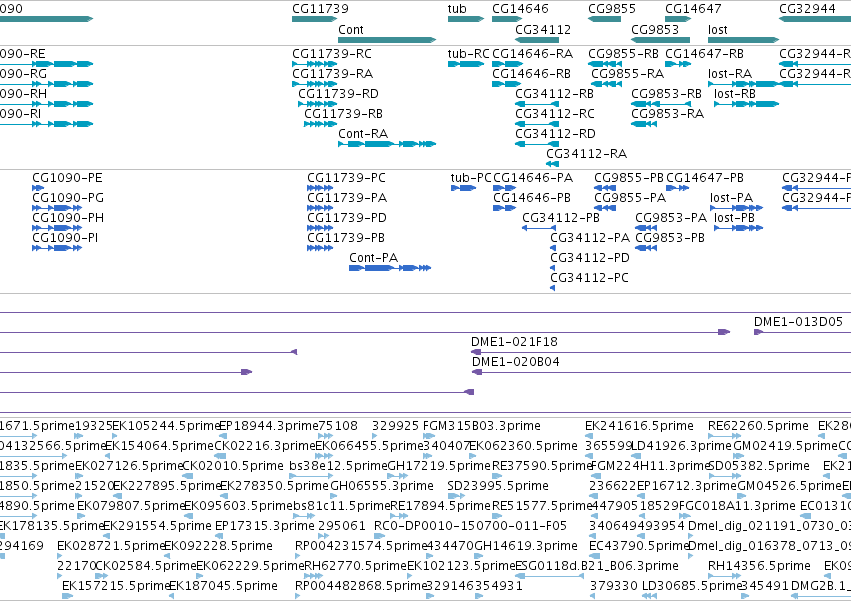Select the GH14619.3prime EST label
Viewport: 851px width, 601px height.
pos(526,546)
